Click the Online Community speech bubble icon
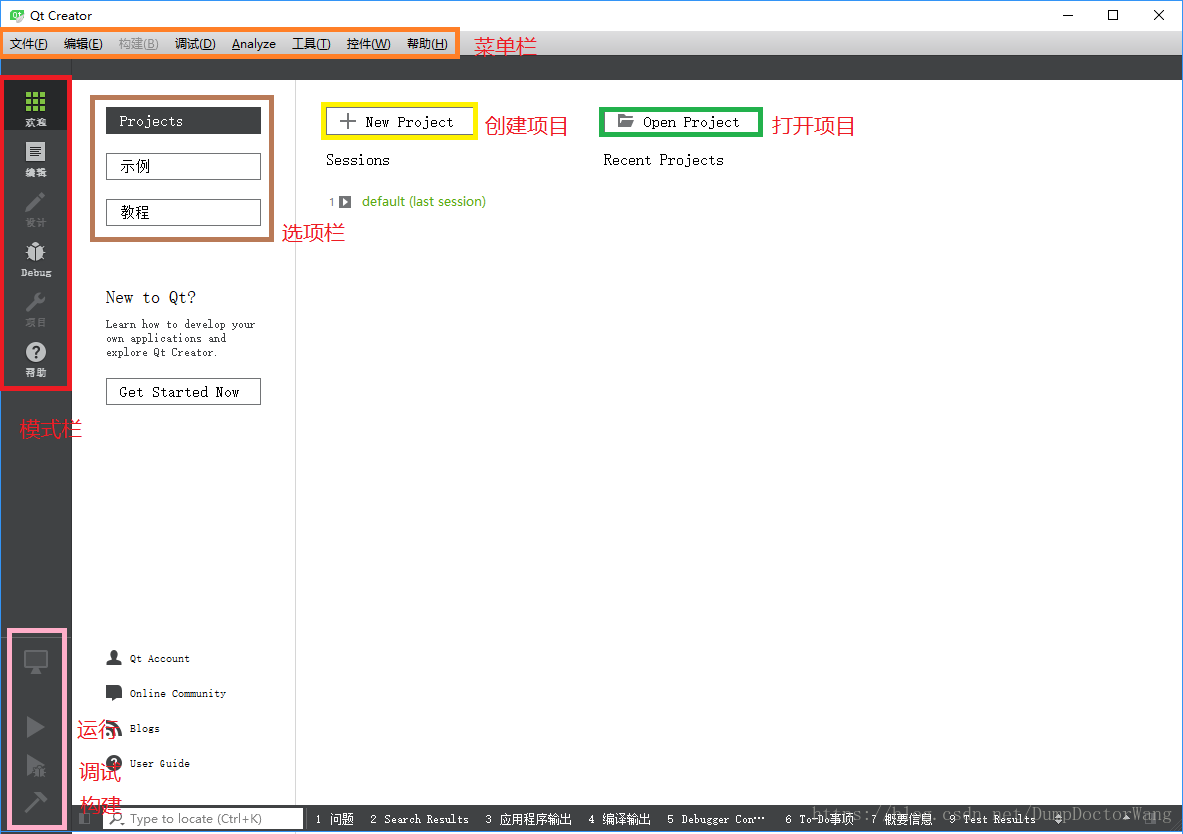Screen dimensions: 1183x834 (114, 693)
